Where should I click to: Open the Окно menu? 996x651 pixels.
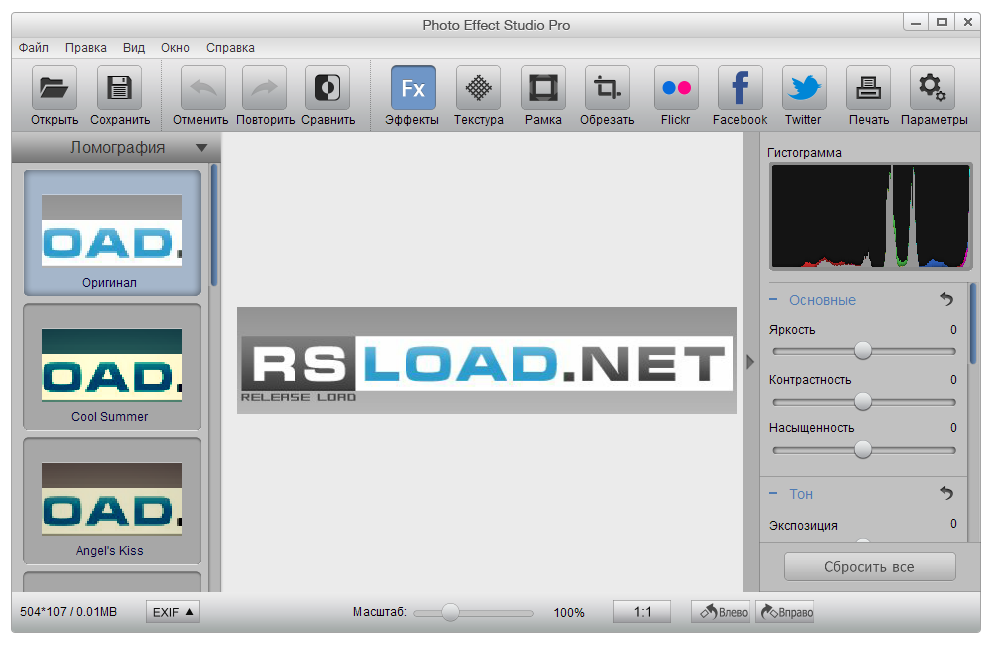tap(175, 48)
